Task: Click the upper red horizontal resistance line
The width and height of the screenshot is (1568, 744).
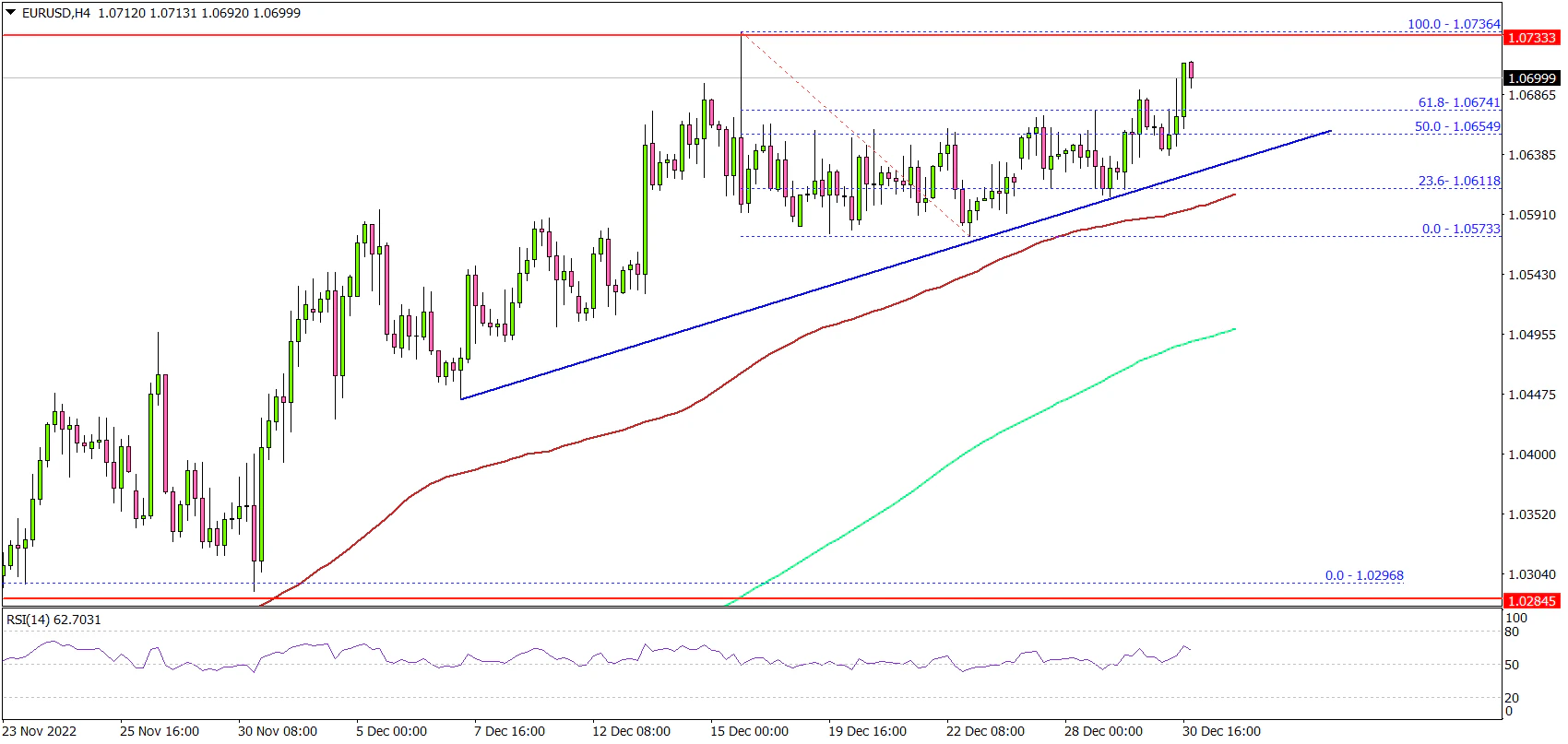Action: click(x=369, y=35)
